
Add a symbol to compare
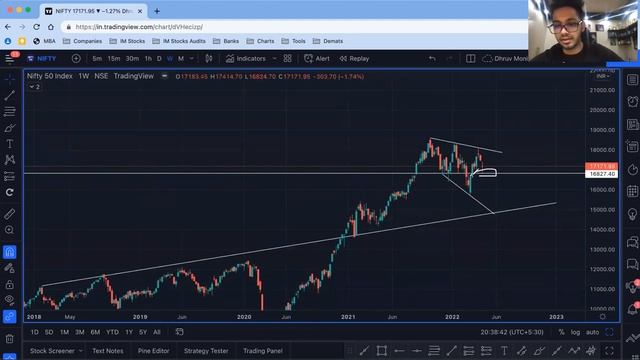[x=76, y=58]
